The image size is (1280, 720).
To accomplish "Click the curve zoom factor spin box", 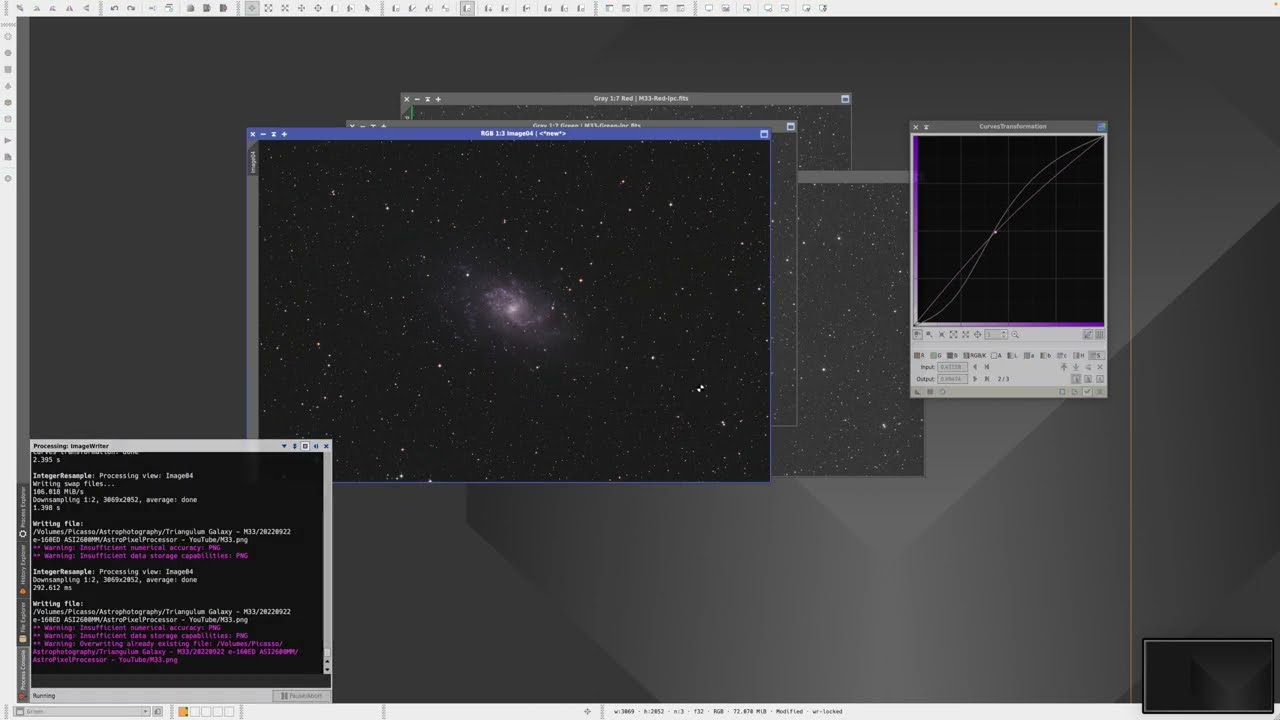I will tap(996, 334).
